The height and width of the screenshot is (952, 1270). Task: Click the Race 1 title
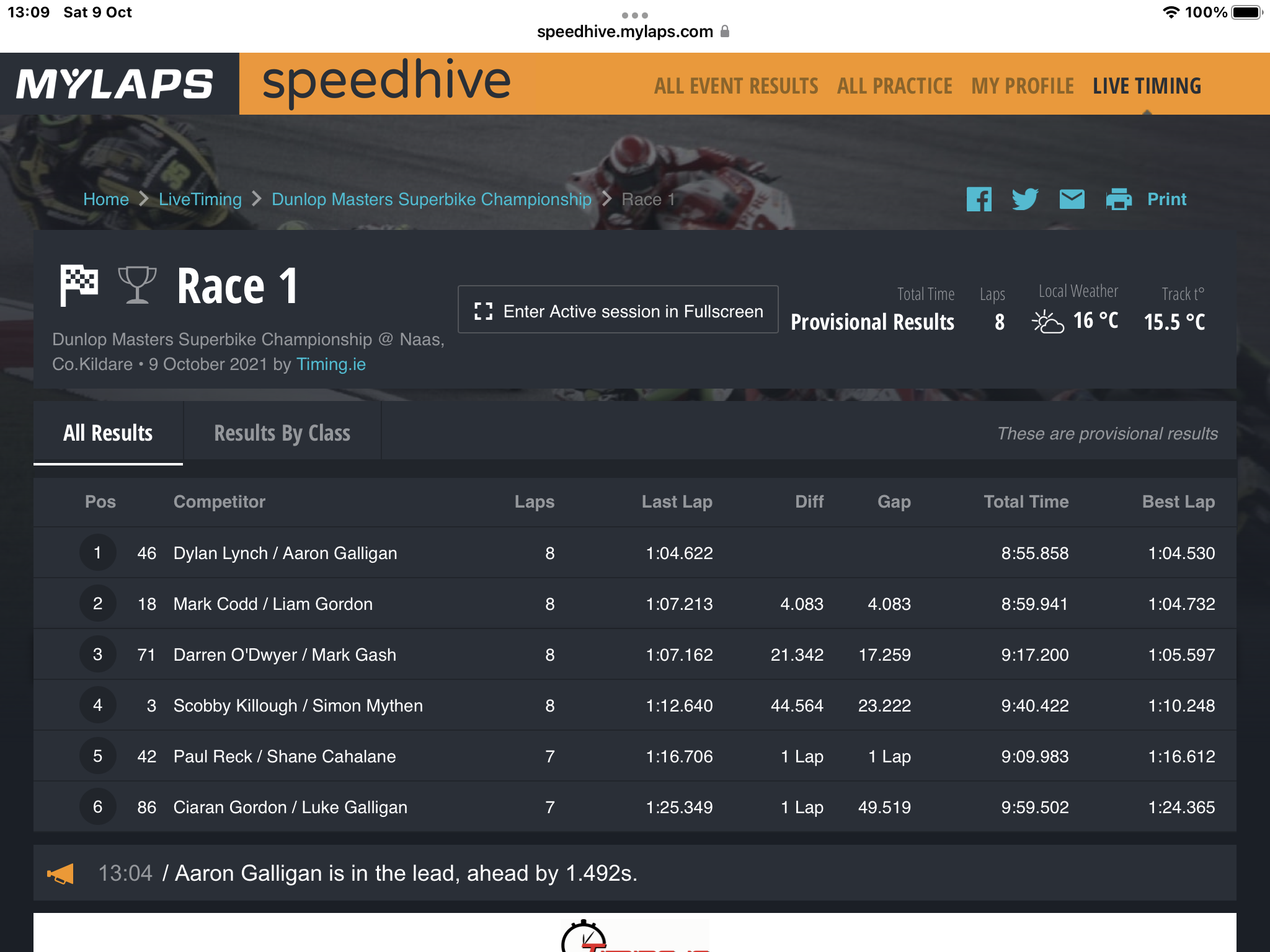pyautogui.click(x=238, y=286)
